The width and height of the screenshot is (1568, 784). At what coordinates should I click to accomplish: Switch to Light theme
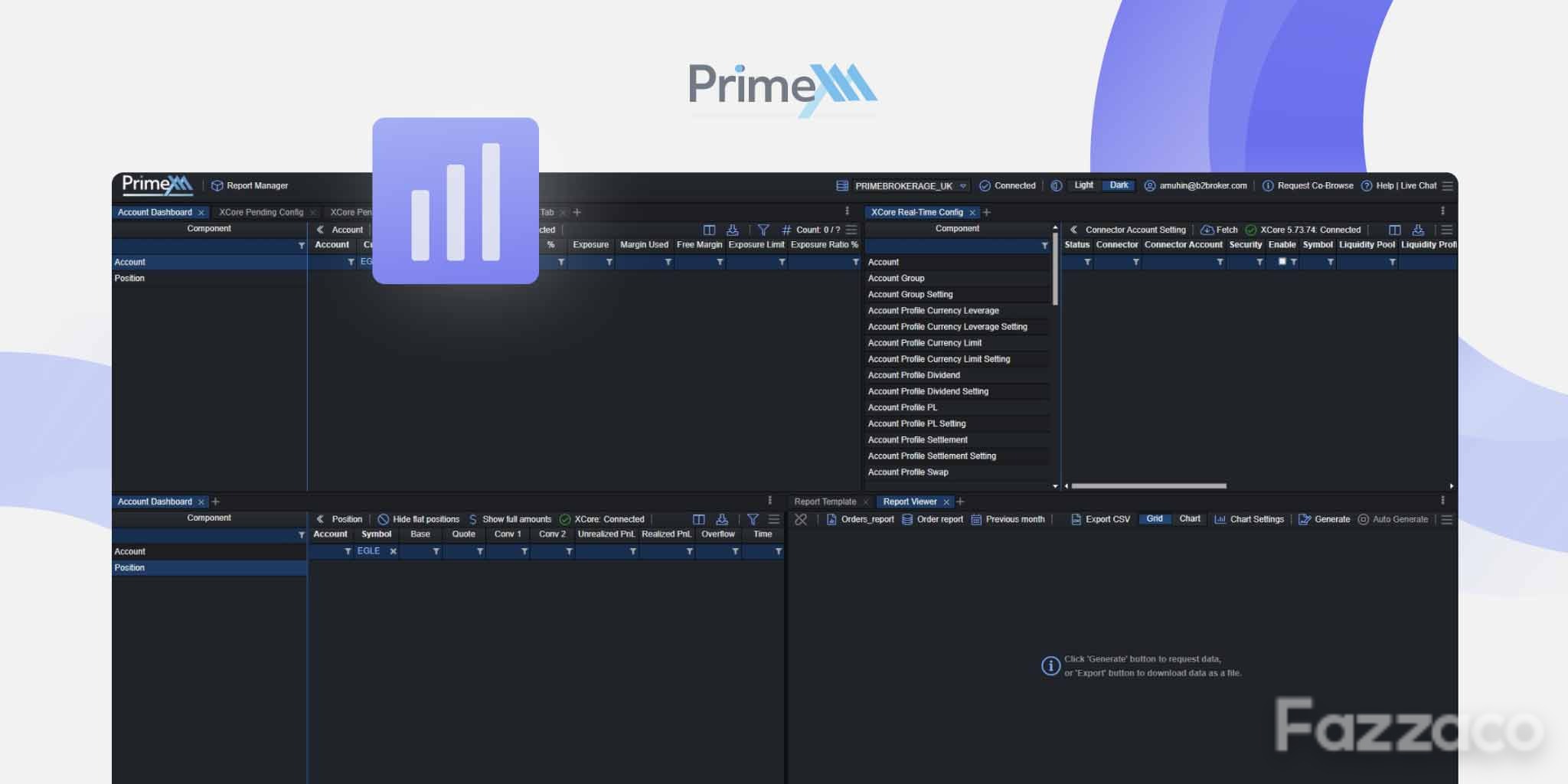(1083, 185)
